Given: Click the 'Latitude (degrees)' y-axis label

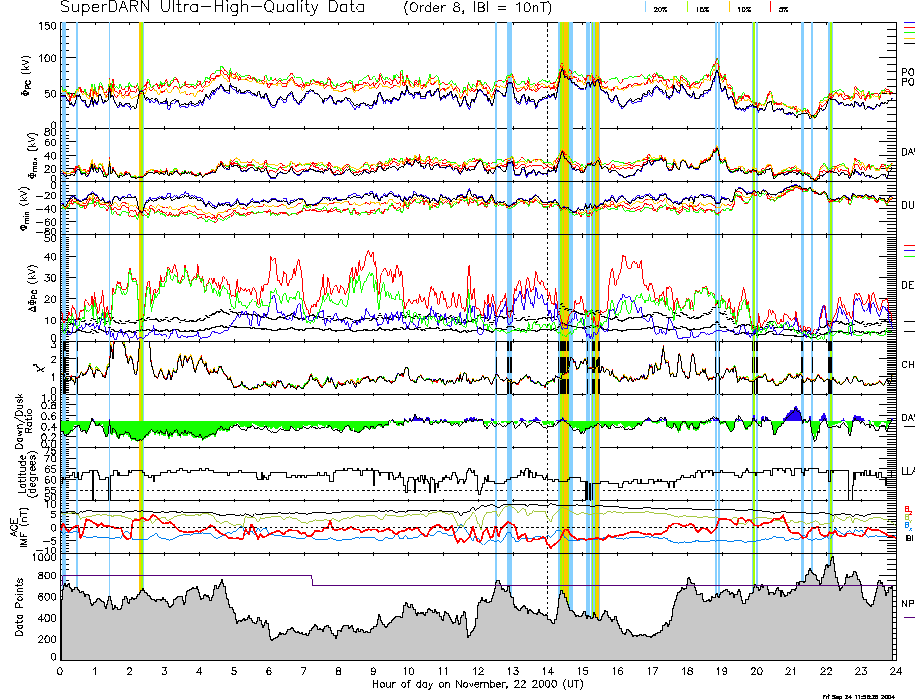Looking at the screenshot, I should pyautogui.click(x=26, y=474).
